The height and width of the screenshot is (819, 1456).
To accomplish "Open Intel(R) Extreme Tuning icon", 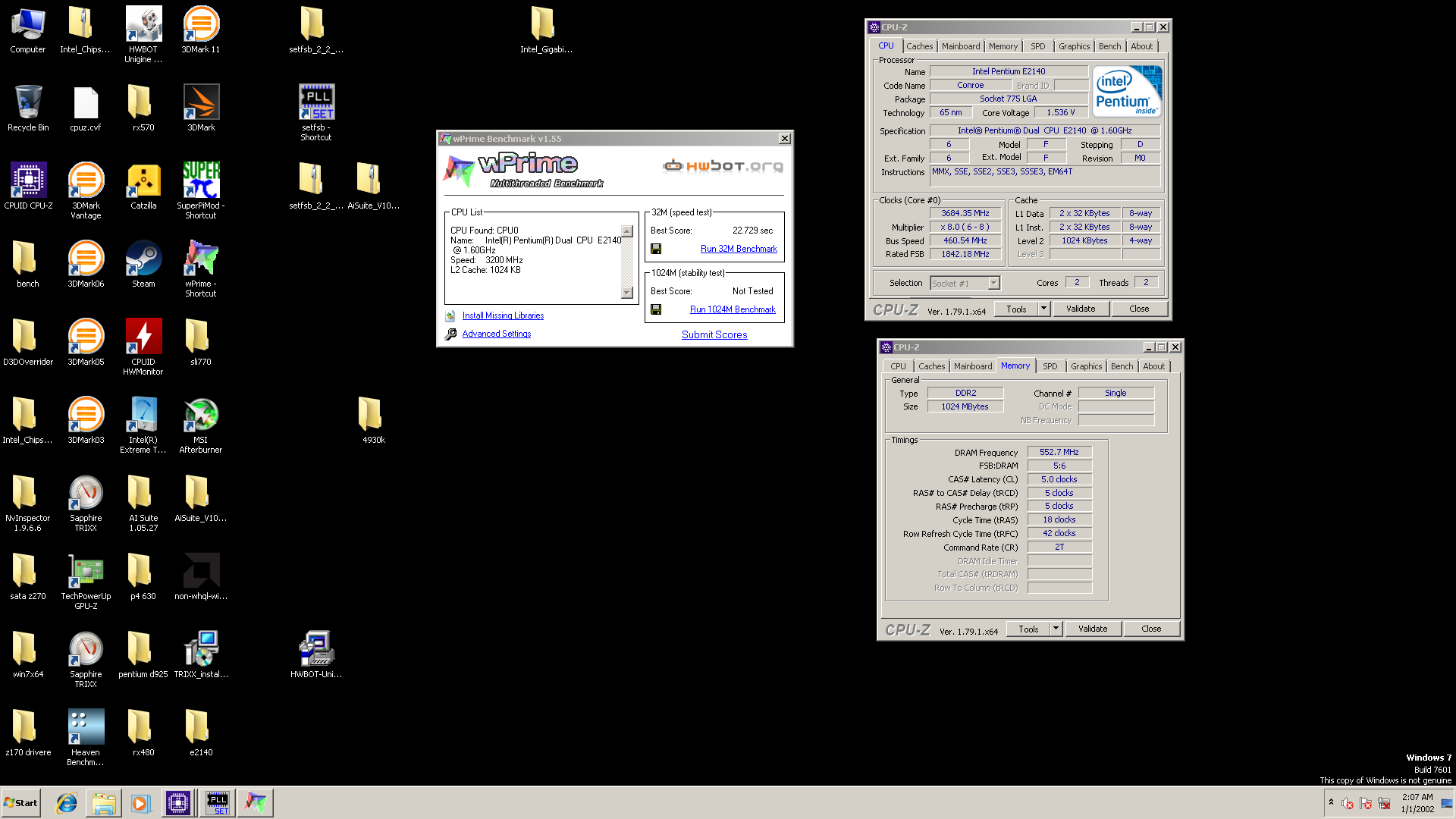I will coord(143,425).
